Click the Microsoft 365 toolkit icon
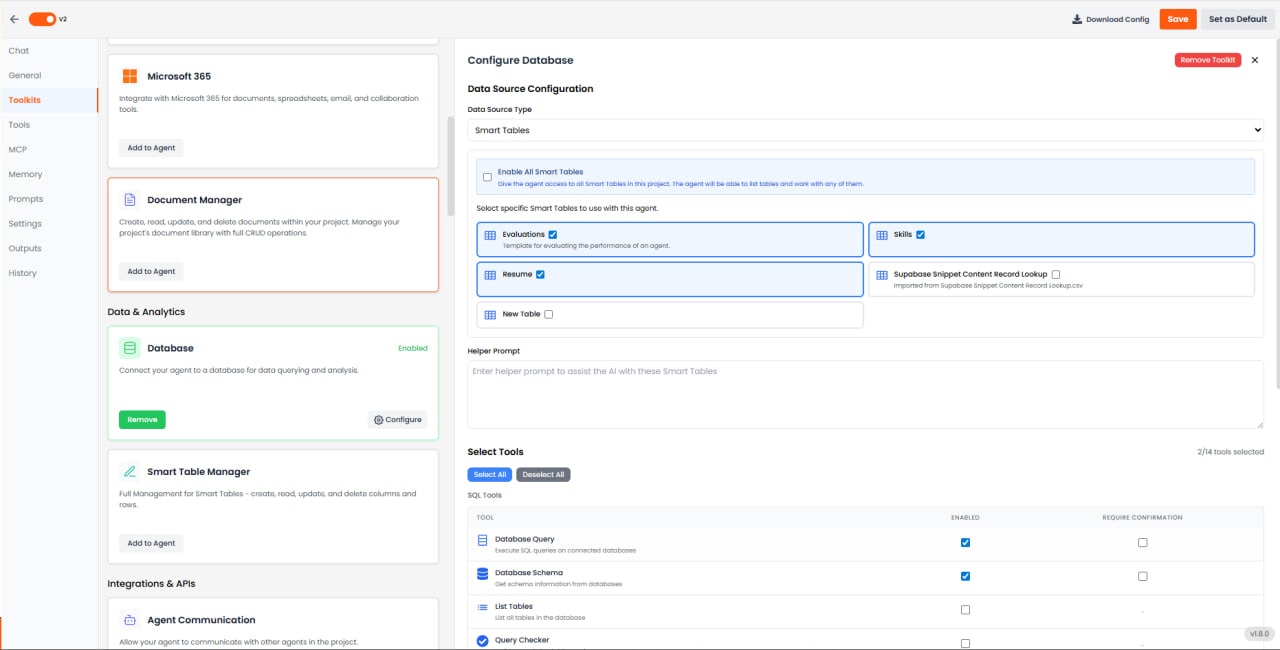This screenshot has height=650, width=1280. coord(128,75)
